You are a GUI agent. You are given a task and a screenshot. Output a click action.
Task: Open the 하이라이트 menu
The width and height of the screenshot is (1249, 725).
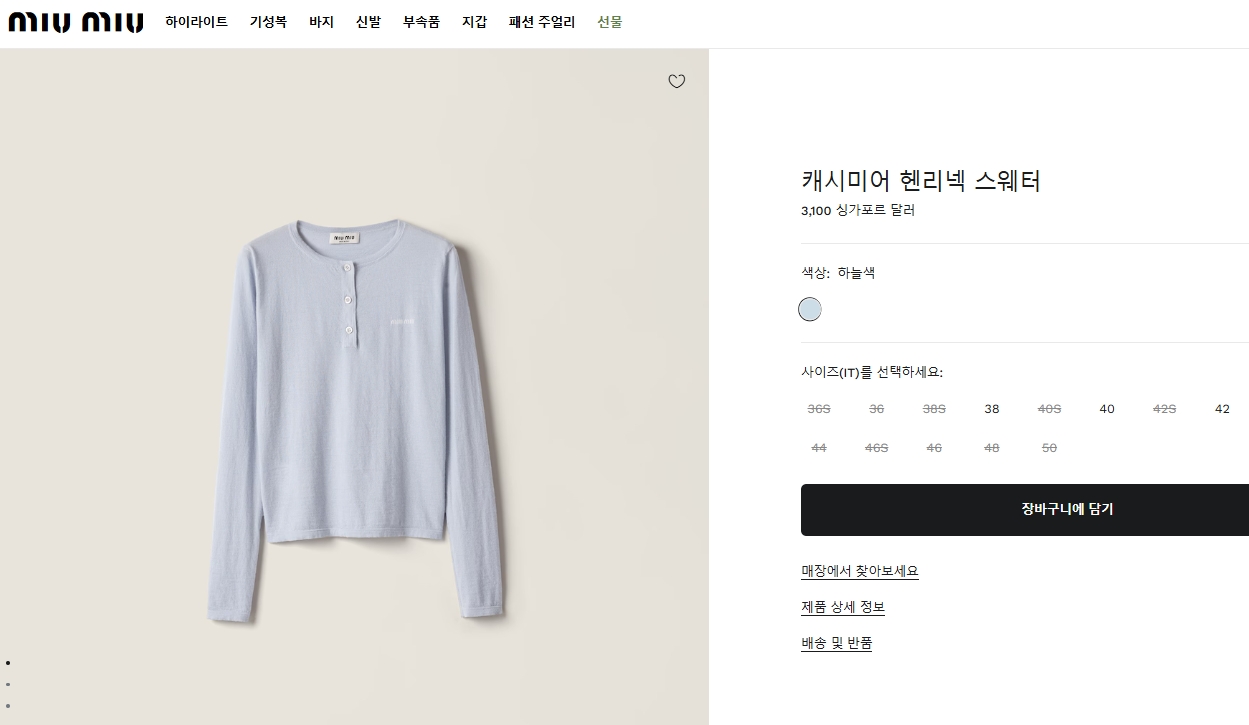coord(197,22)
